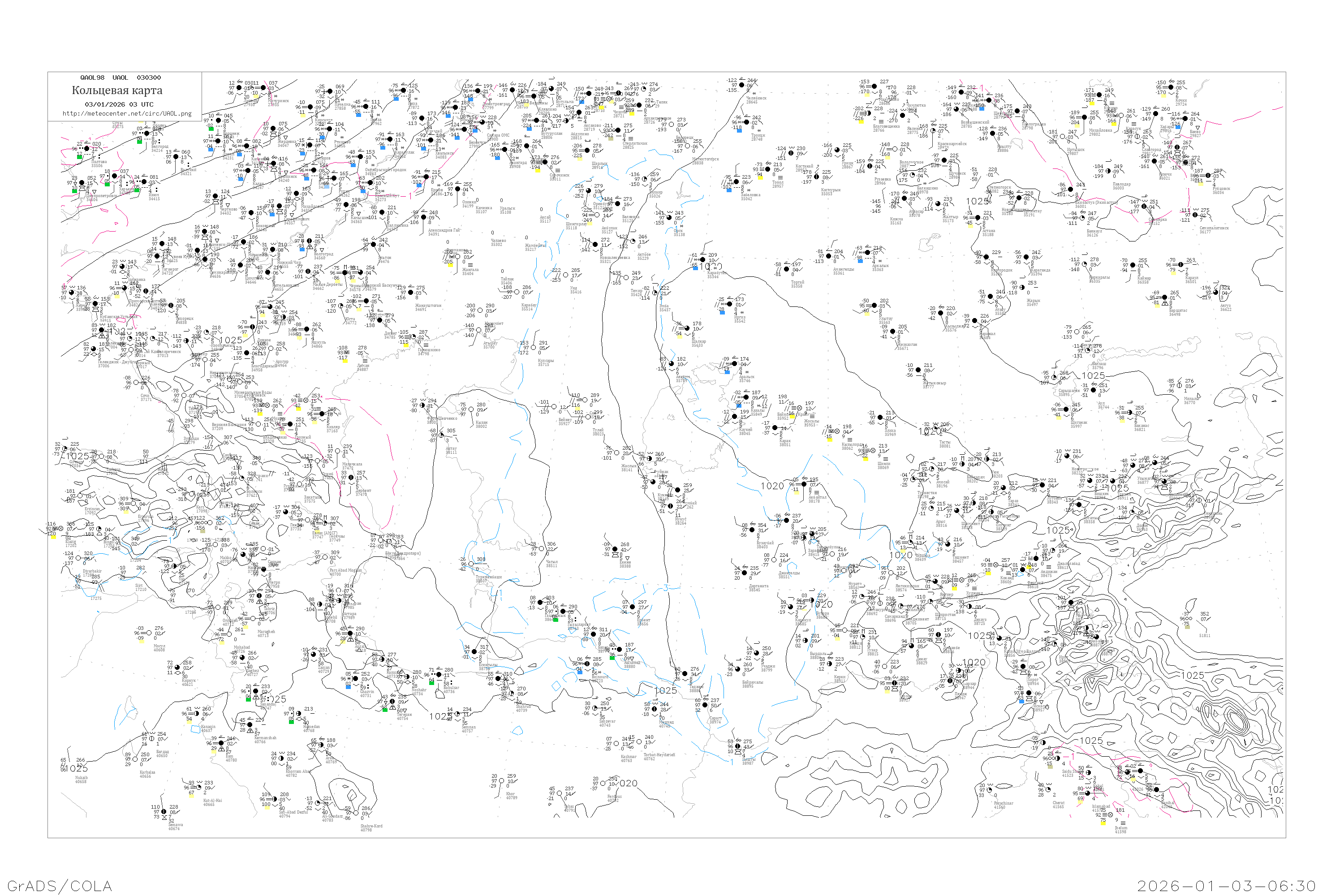Click the QAOL98 UAOL 030300 header code
Image resolution: width=1344 pixels, height=896 pixels.
(120, 78)
